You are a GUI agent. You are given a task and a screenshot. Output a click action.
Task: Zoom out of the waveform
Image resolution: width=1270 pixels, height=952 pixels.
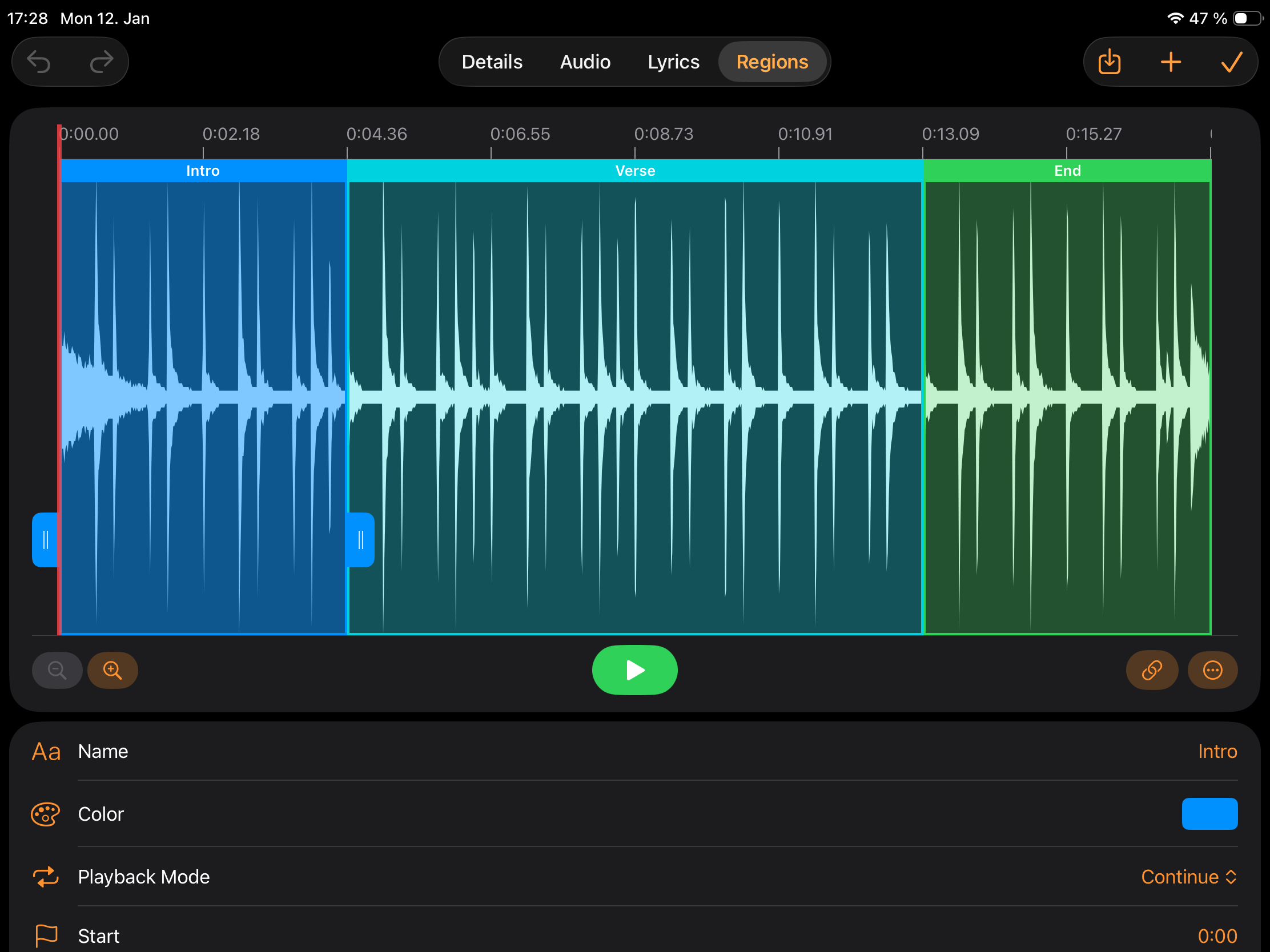(57, 670)
